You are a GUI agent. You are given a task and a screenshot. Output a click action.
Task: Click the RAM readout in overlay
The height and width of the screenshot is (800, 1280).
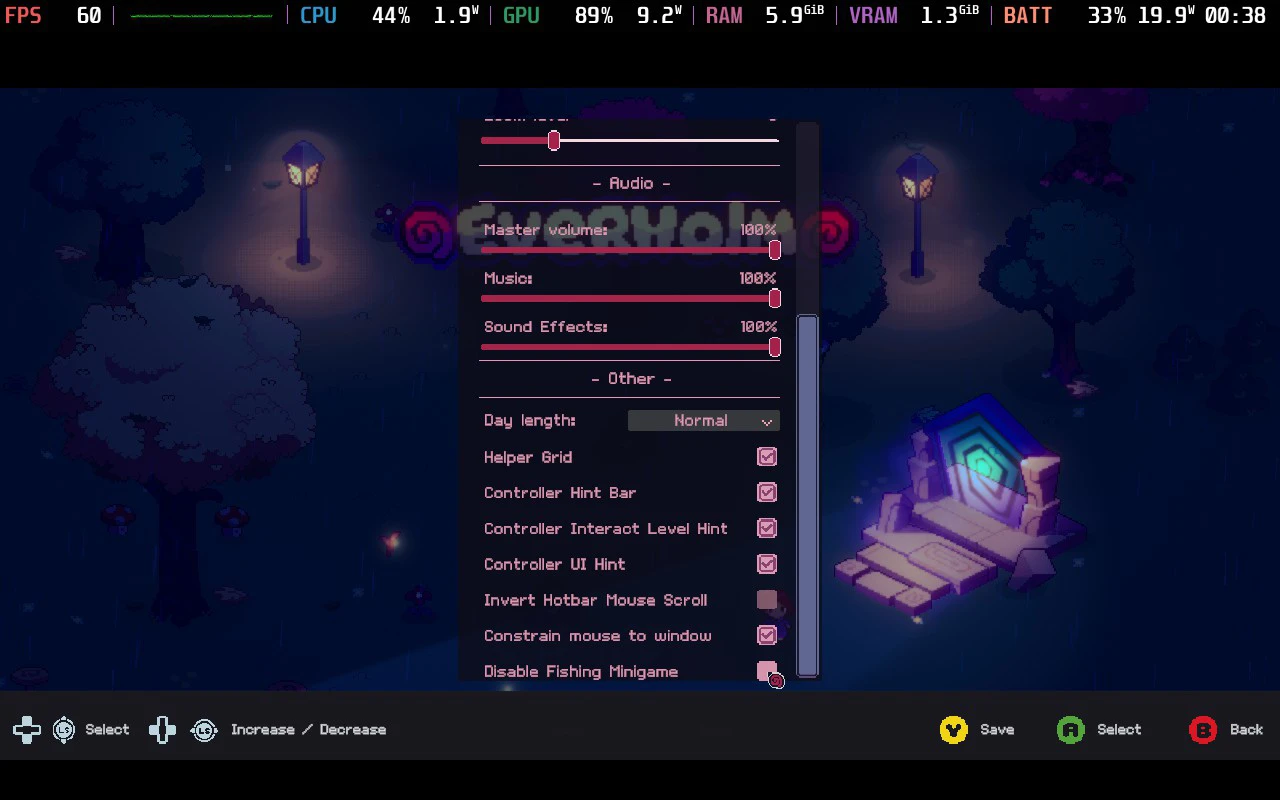[765, 16]
